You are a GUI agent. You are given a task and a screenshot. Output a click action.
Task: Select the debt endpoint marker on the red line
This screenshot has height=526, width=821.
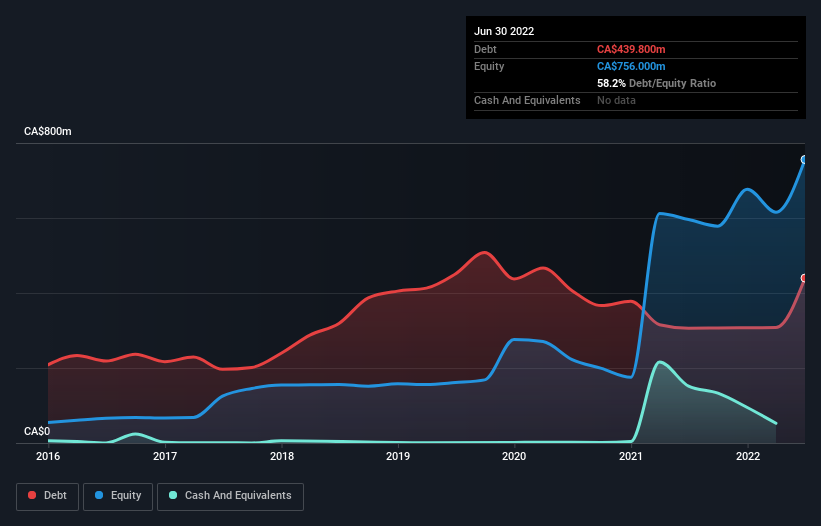(x=804, y=278)
